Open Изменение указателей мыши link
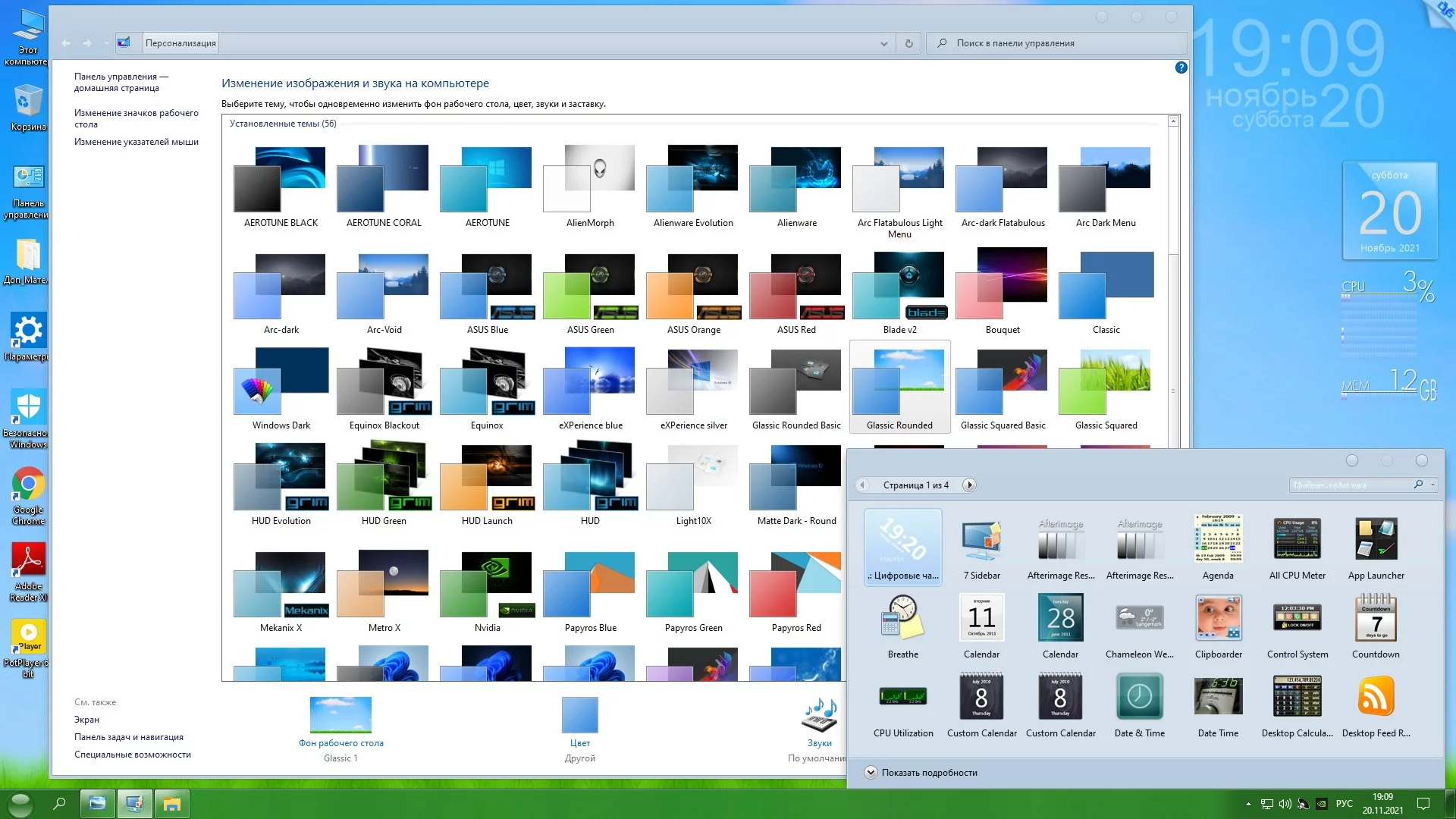Viewport: 1456px width, 819px height. click(136, 142)
